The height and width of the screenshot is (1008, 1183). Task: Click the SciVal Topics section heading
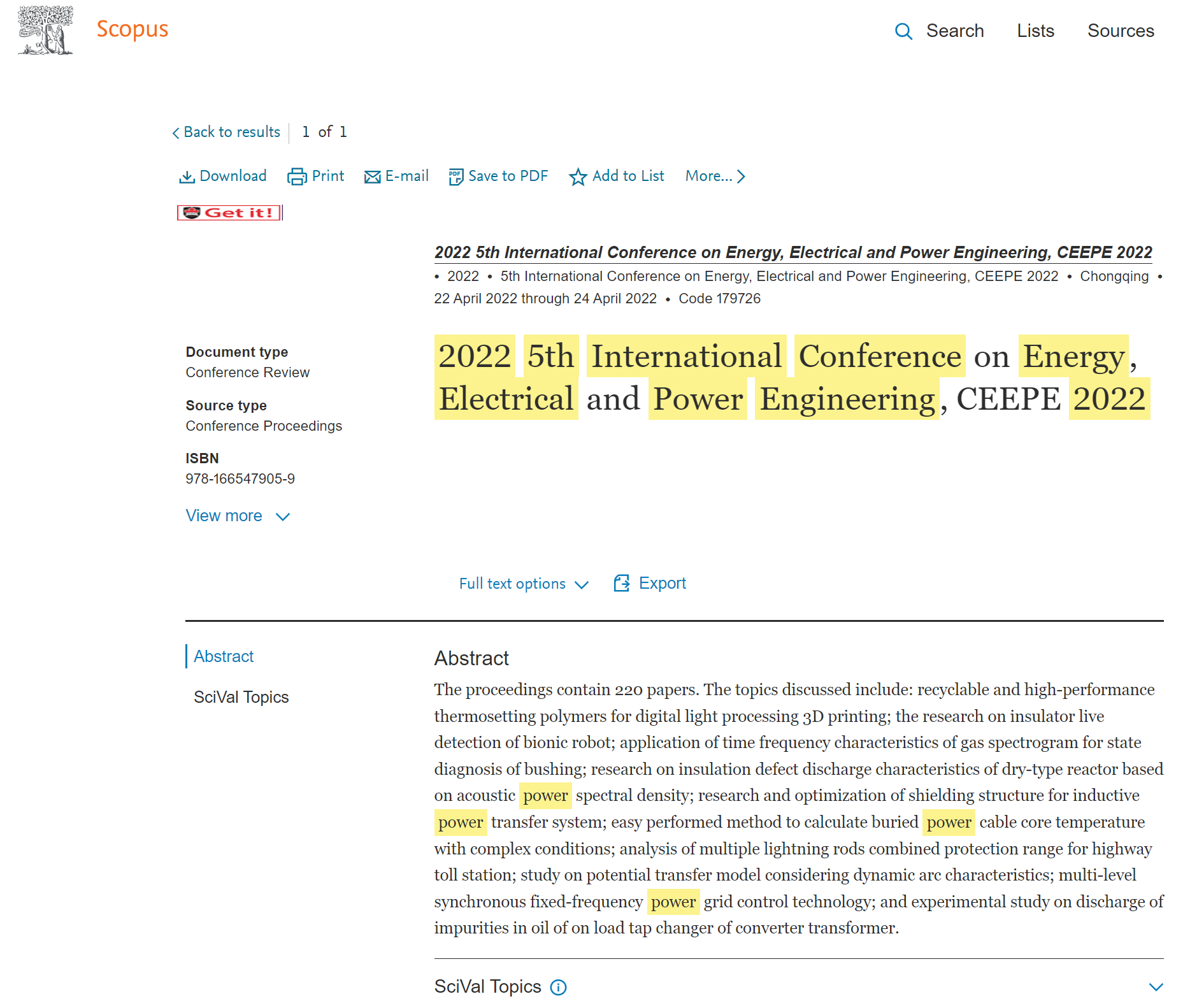pyautogui.click(x=487, y=987)
